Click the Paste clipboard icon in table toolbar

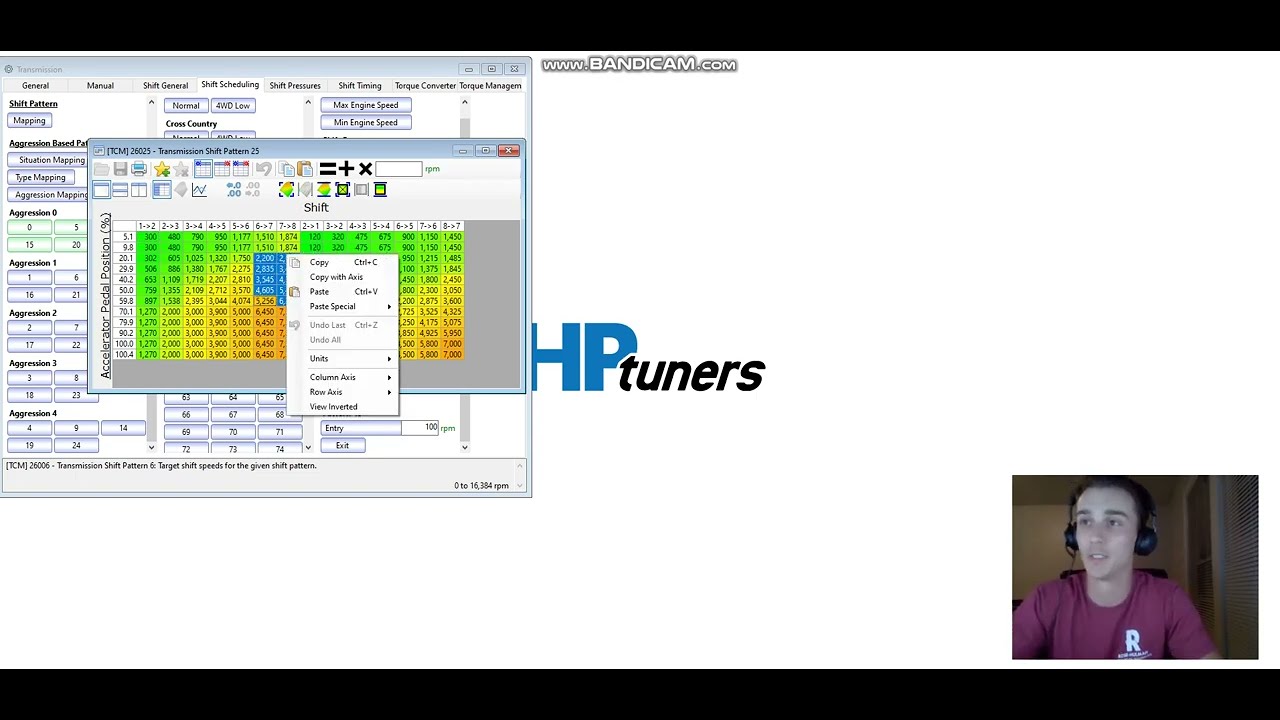(x=305, y=170)
